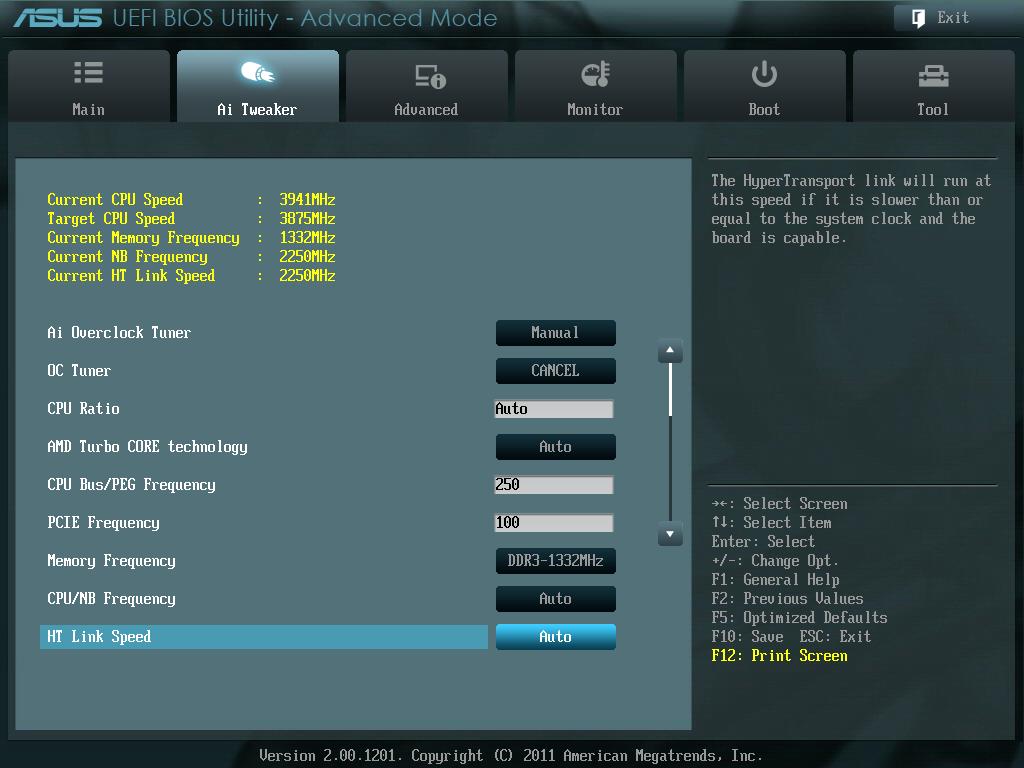Screen dimensions: 1024x768
Task: Select the Ai Tweaker tab label
Action: click(257, 110)
